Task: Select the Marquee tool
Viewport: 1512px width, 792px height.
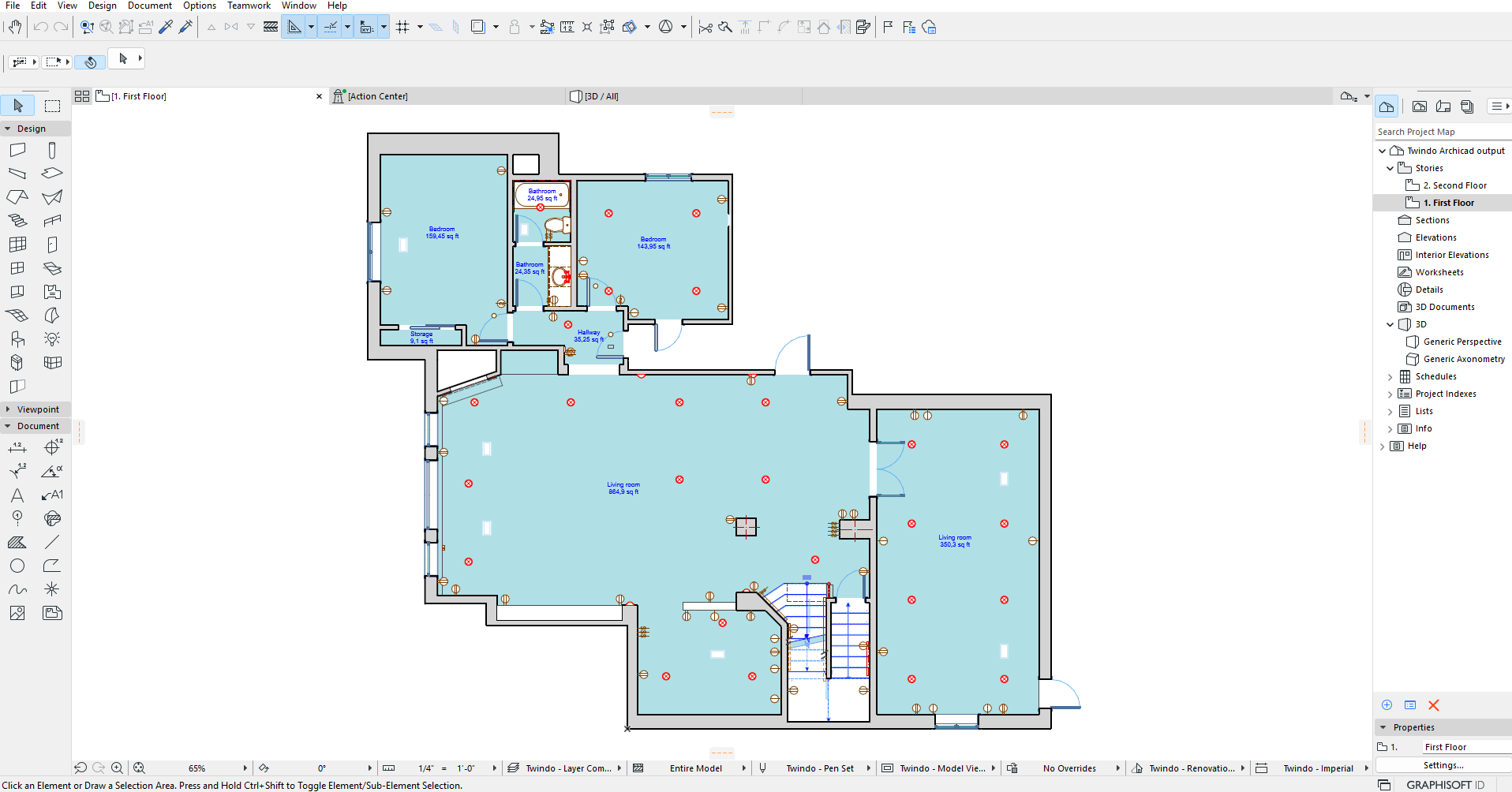Action: click(x=52, y=106)
